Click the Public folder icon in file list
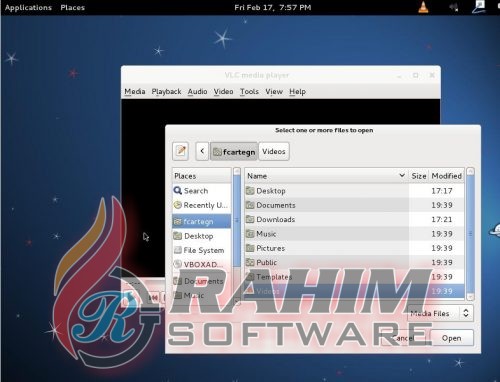This screenshot has height=382, width=500. 250,262
